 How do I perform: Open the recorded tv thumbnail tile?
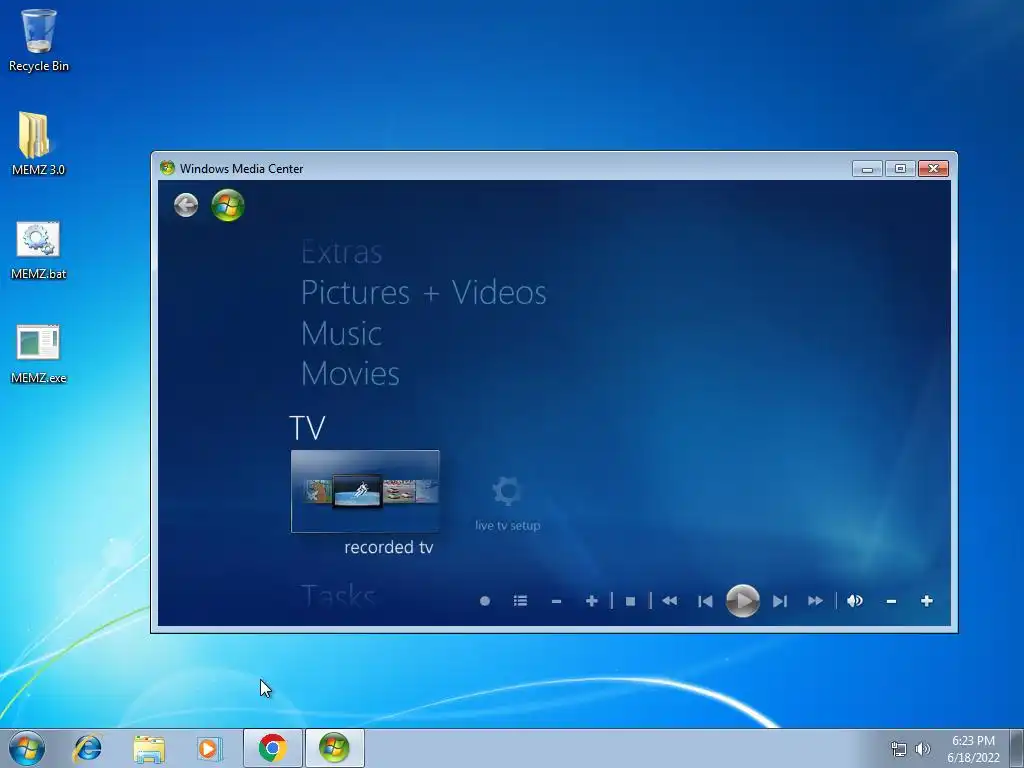(x=365, y=491)
